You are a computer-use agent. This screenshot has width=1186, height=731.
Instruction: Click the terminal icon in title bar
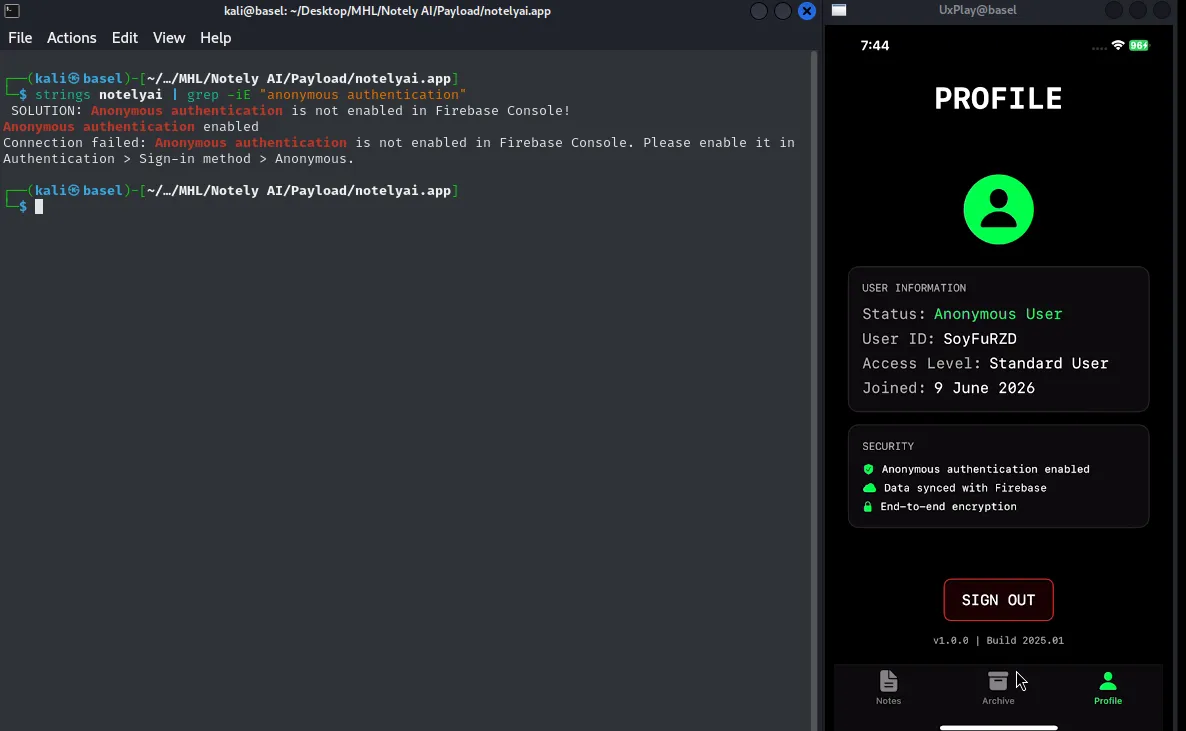(x=12, y=11)
